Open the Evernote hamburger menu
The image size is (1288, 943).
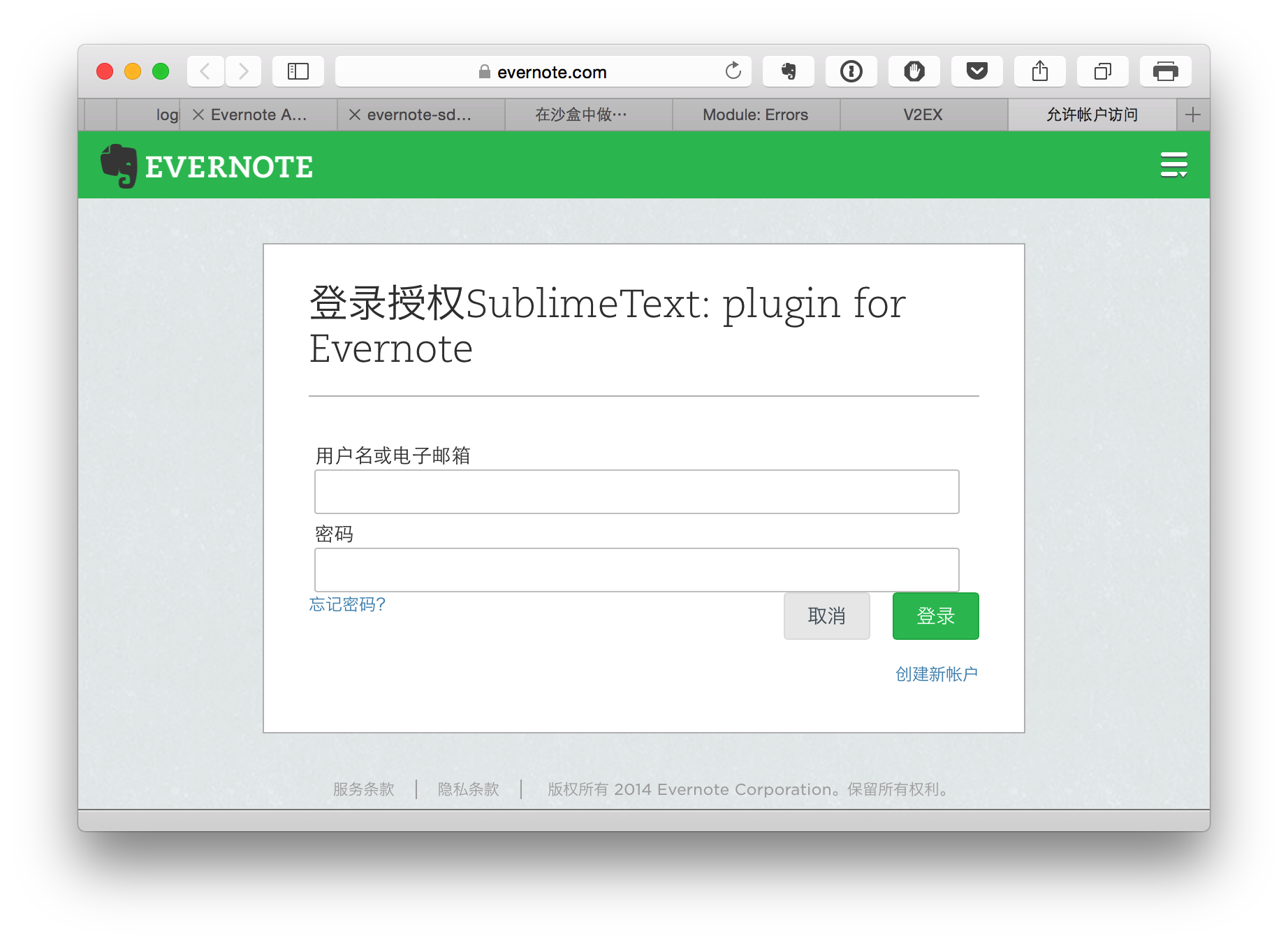tap(1174, 165)
